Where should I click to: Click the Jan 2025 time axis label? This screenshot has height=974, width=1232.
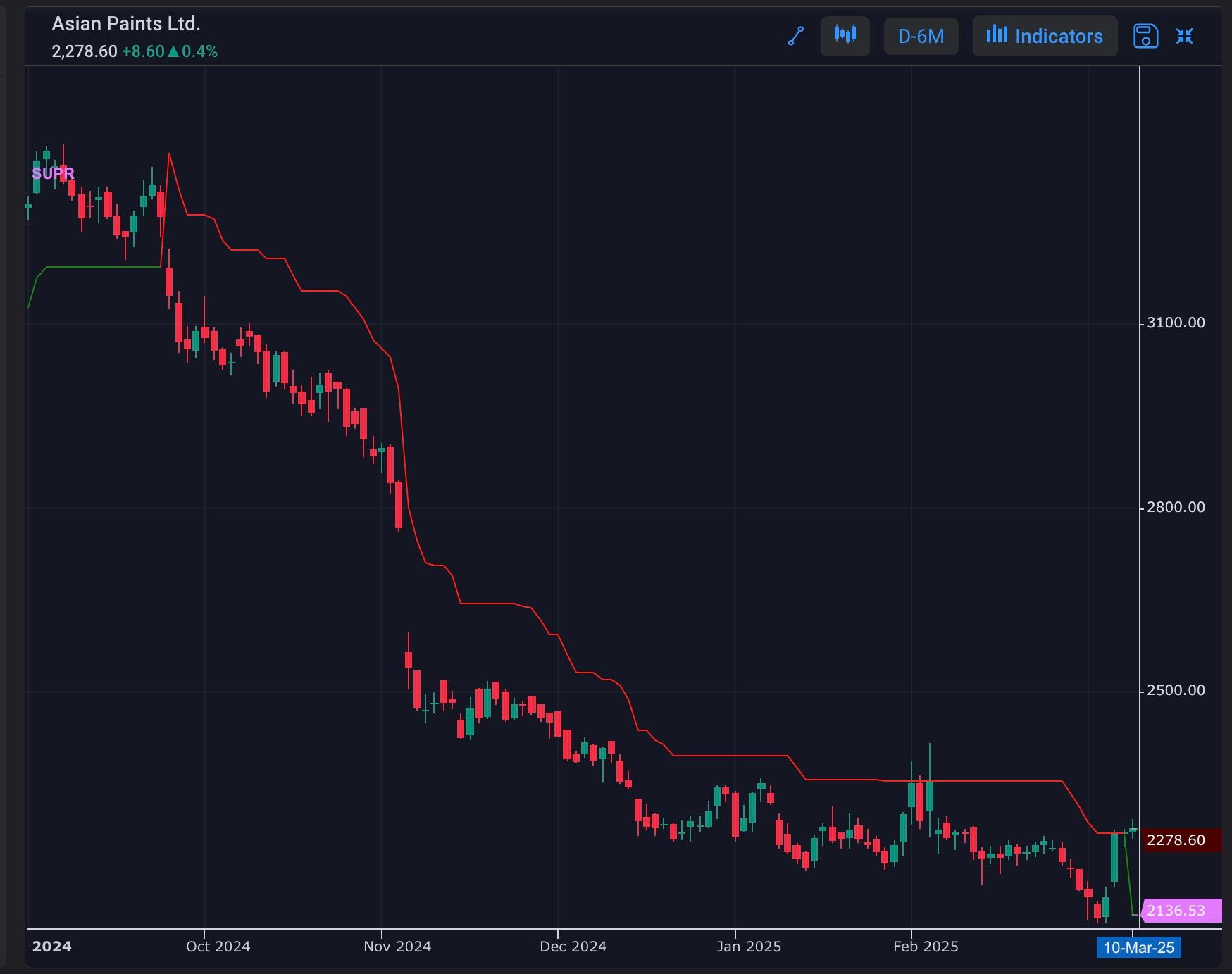(x=749, y=947)
